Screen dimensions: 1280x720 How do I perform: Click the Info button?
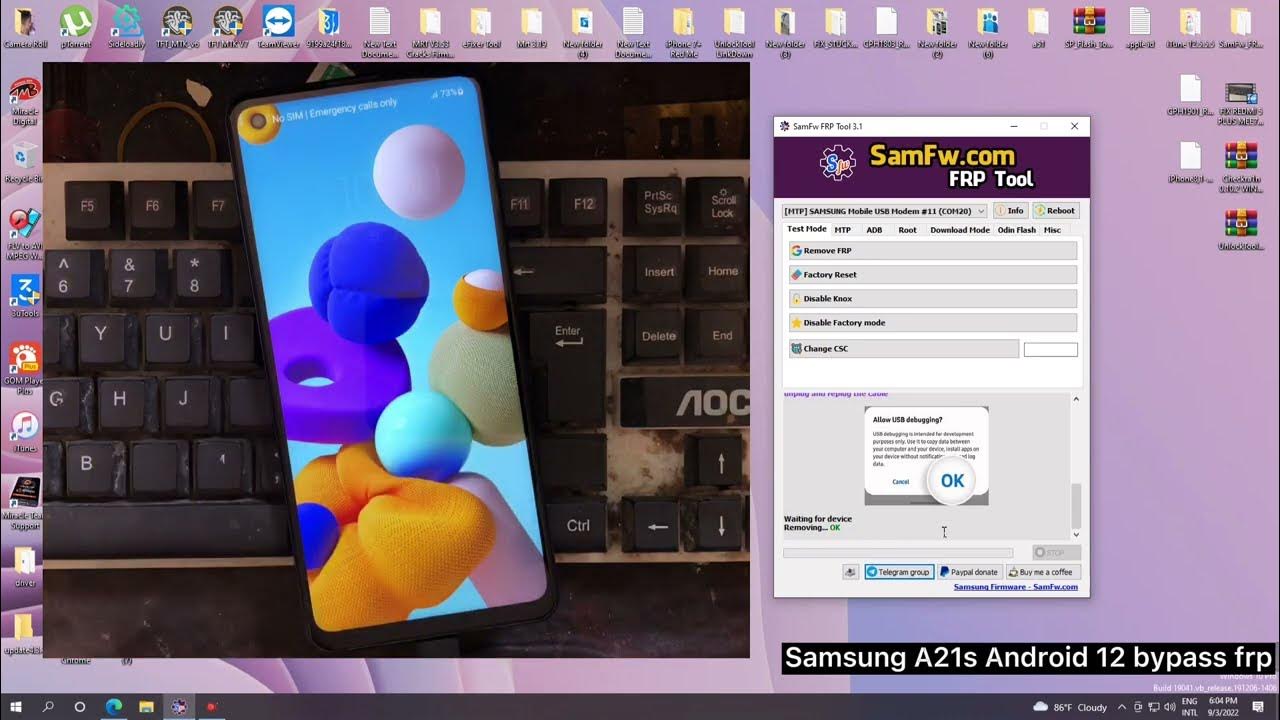click(1010, 211)
